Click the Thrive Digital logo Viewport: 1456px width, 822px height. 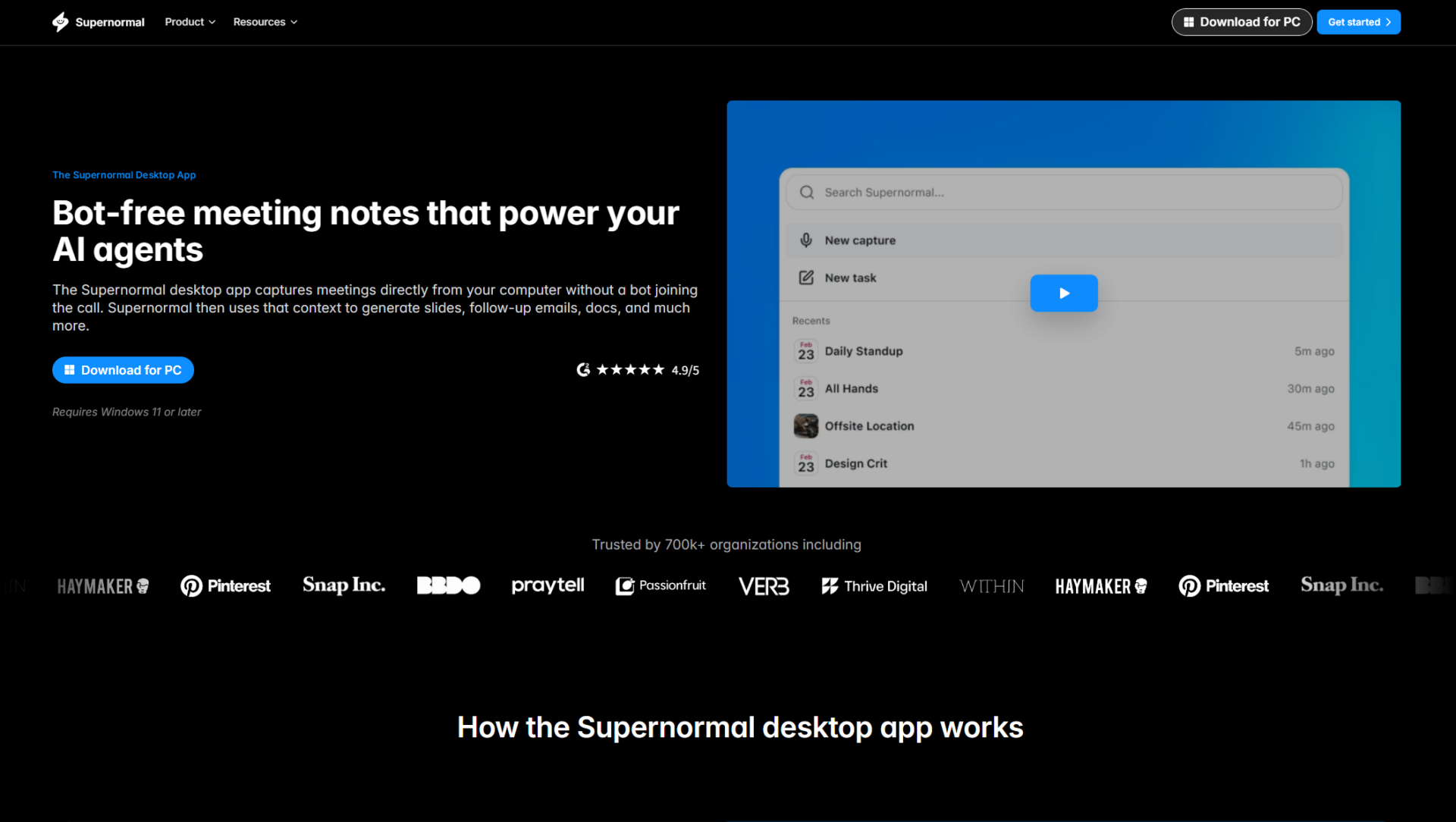874,585
